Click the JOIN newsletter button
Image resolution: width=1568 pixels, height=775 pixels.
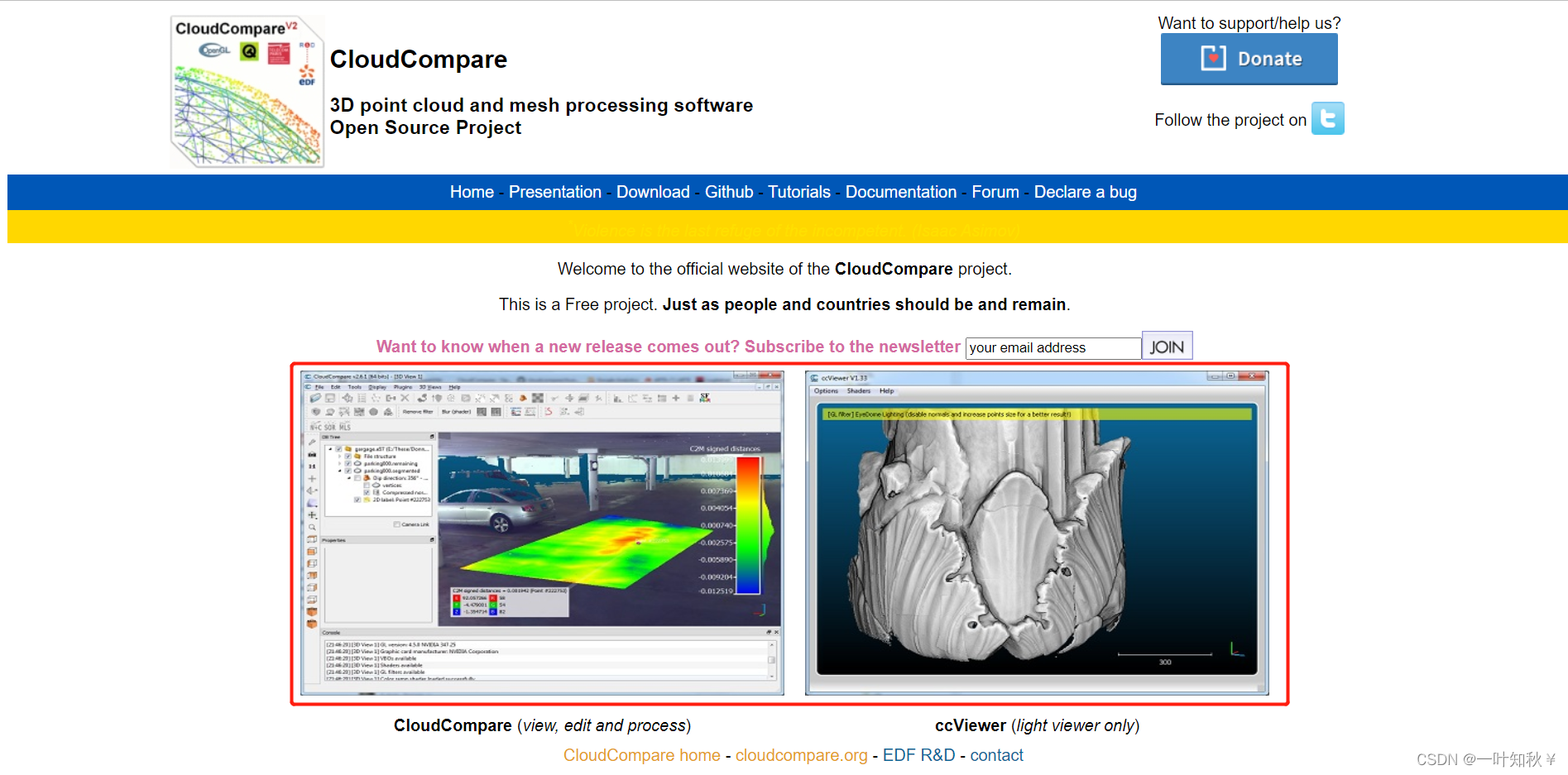pyautogui.click(x=1167, y=347)
